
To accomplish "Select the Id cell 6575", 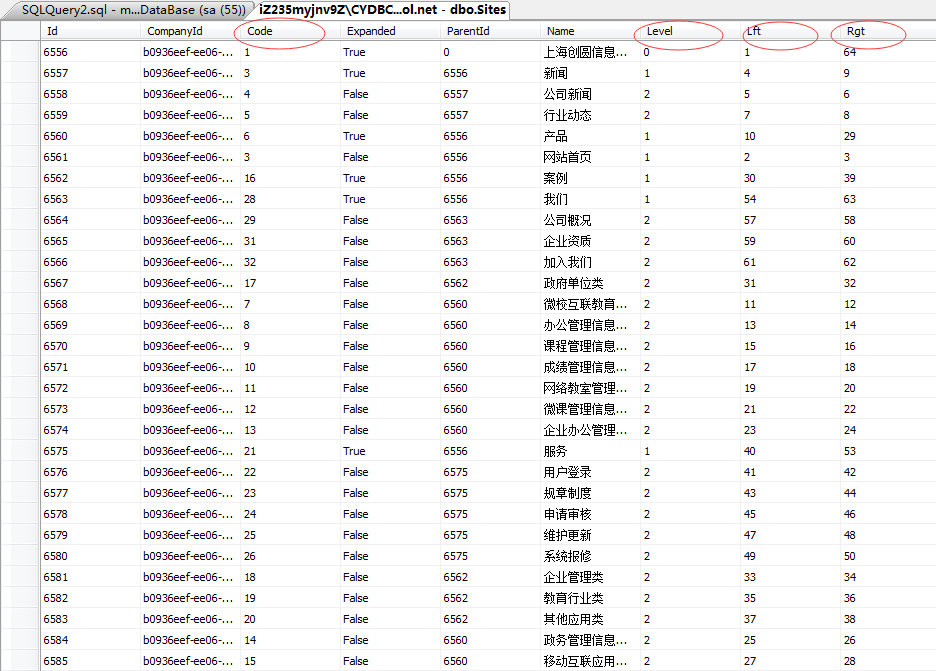I will (90, 451).
